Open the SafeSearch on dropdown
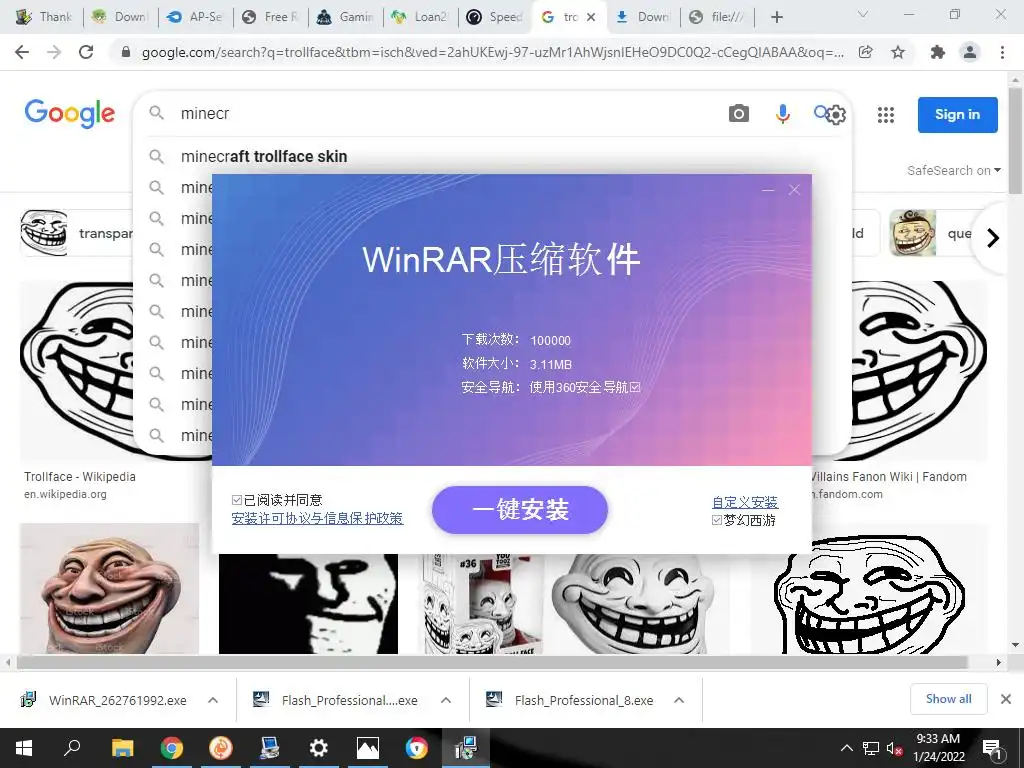This screenshot has height=768, width=1024. [953, 170]
